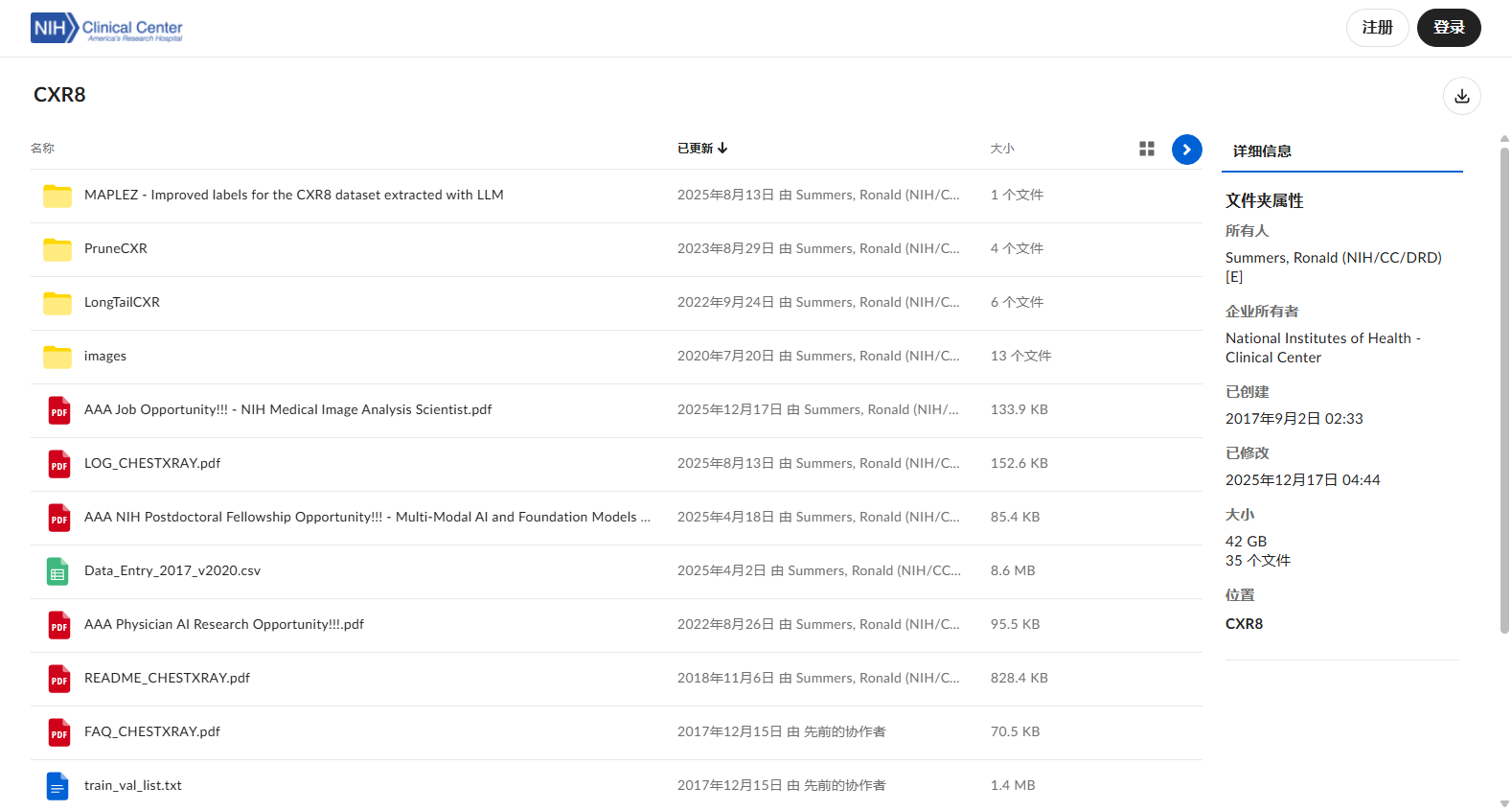Open the images folder icon
This screenshot has height=811, width=1512.
point(57,357)
